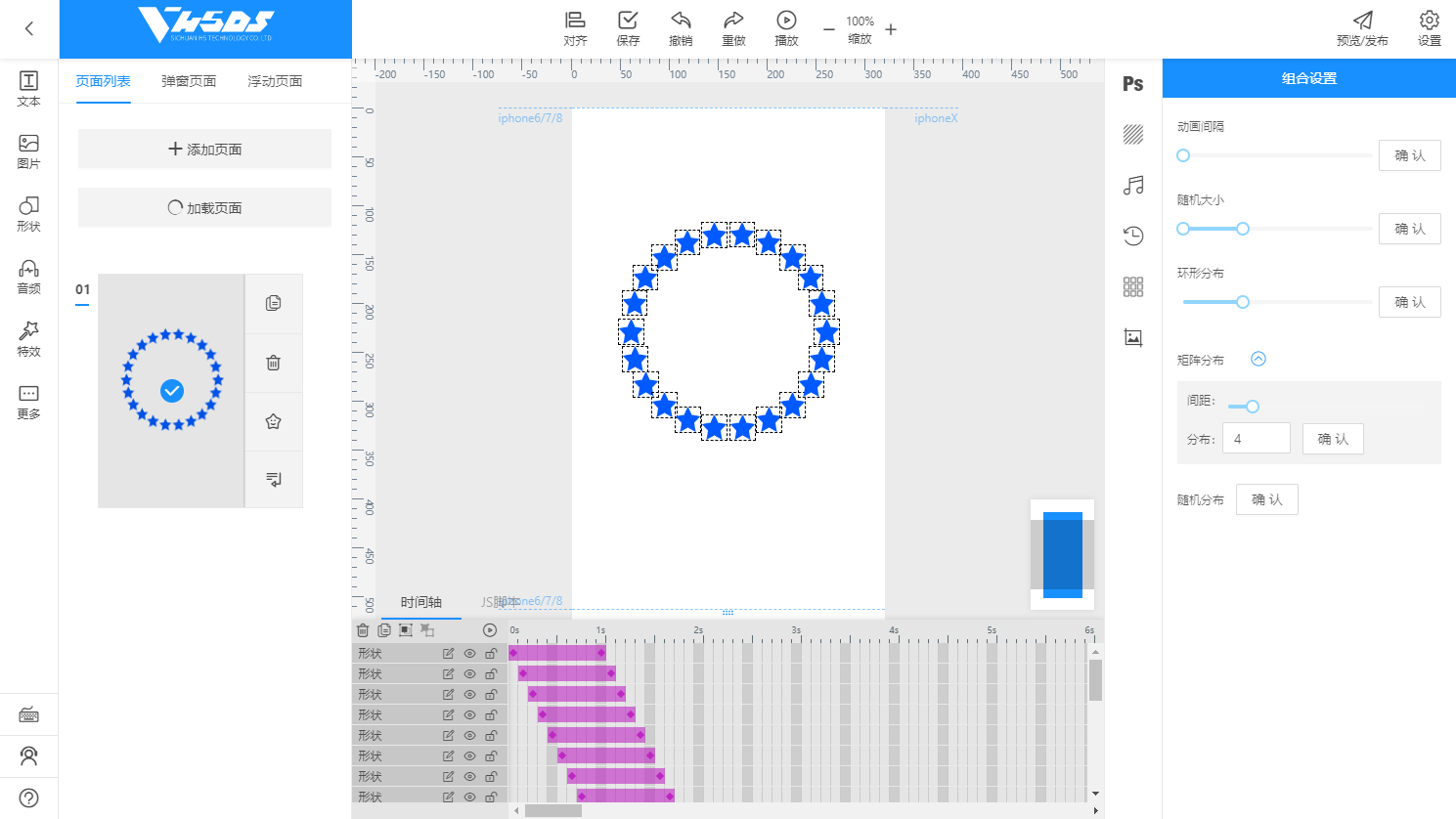Click page 01 pentagon template icon

[274, 421]
